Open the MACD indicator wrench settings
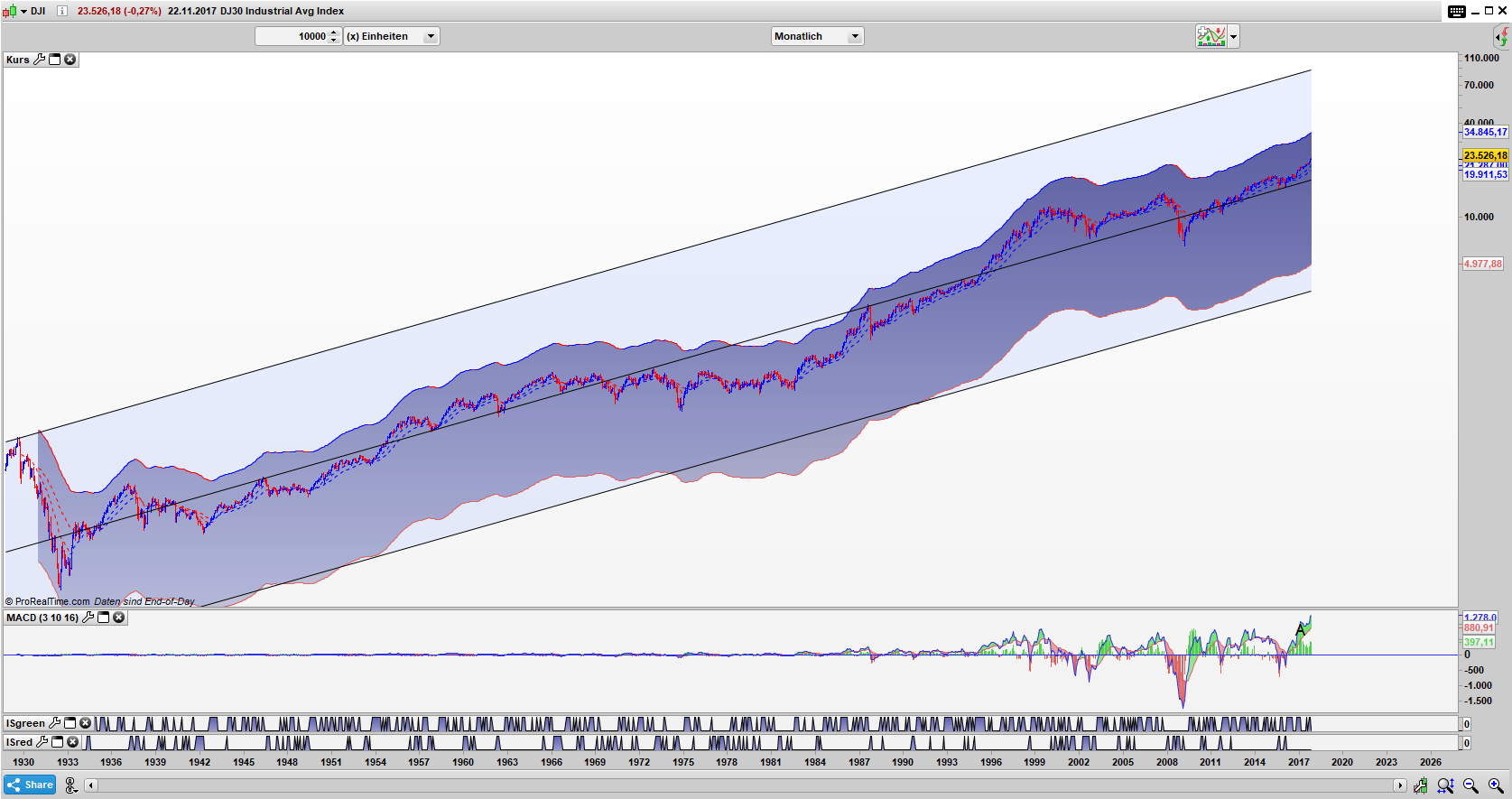Screen dimensions: 1512x799 (x=88, y=618)
